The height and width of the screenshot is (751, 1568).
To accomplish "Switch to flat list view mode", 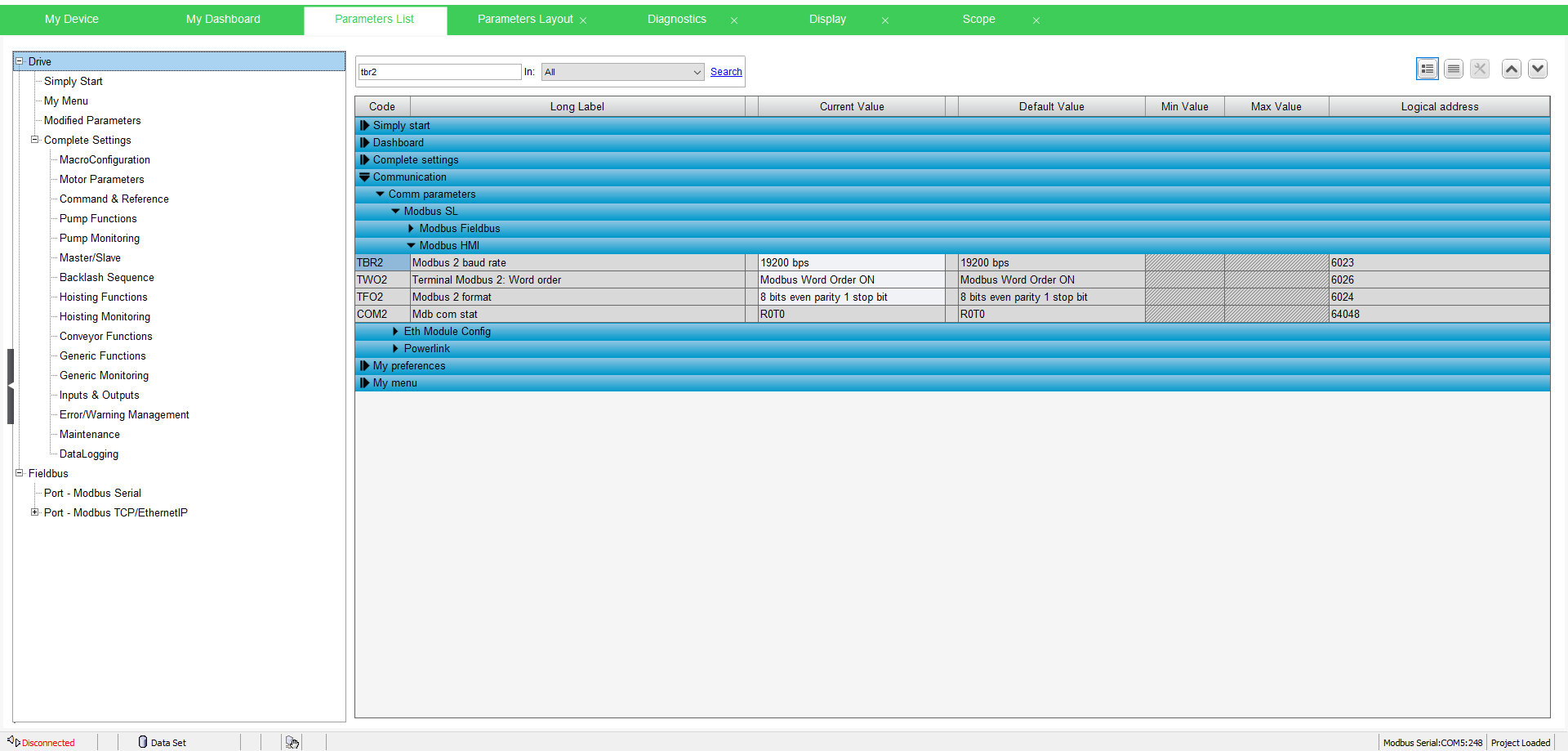I will point(1454,69).
